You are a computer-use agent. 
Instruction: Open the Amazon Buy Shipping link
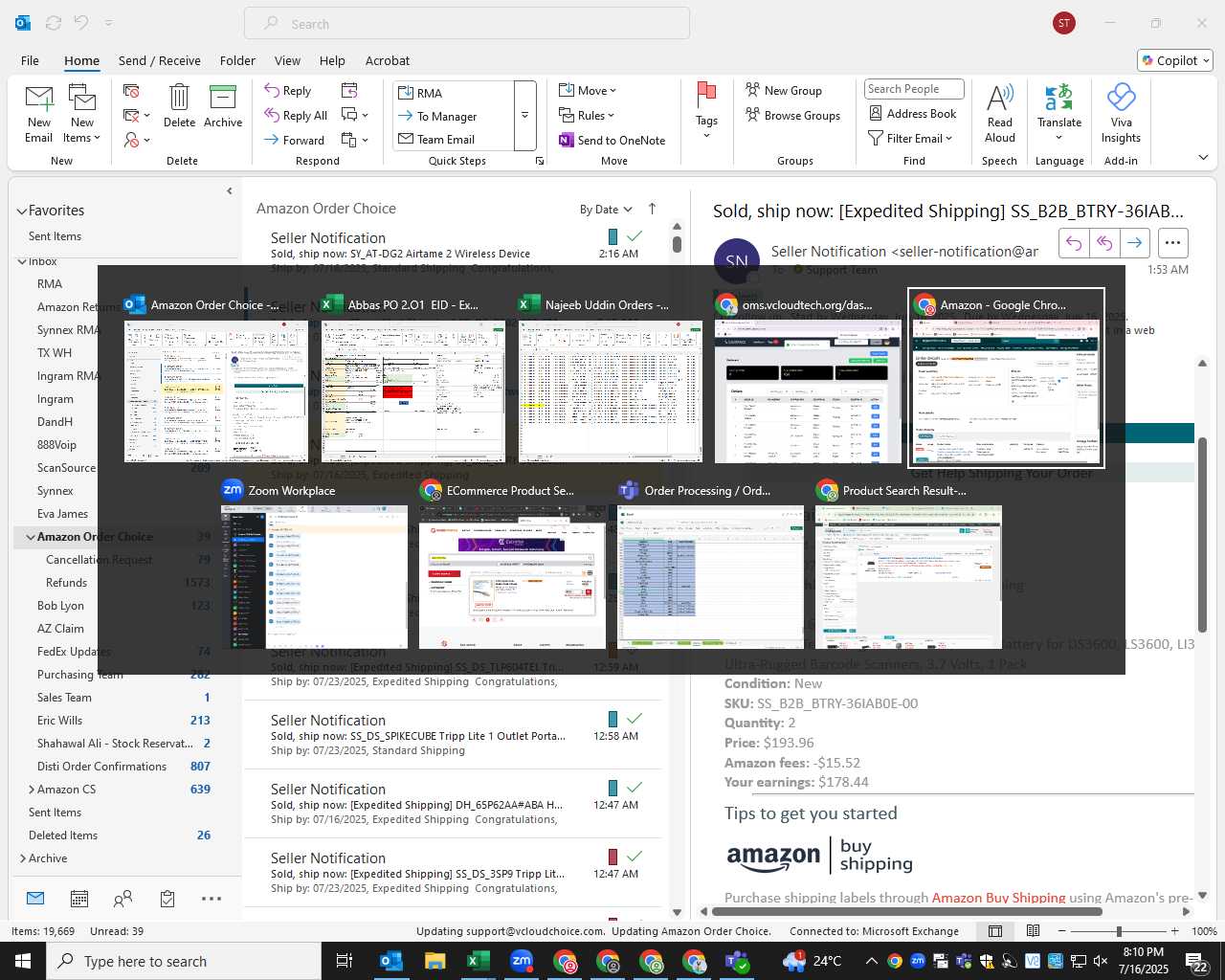tap(998, 898)
